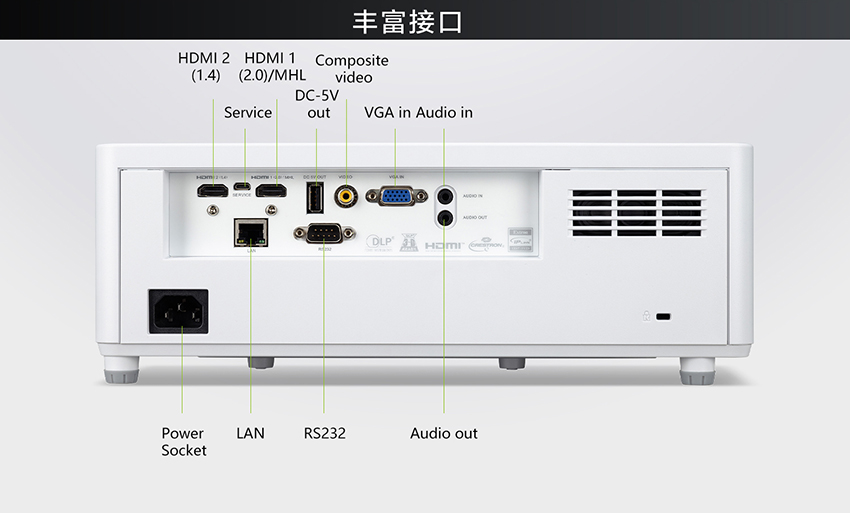Viewport: 850px width, 513px height.
Task: Click the Crestron logo
Action: [486, 245]
